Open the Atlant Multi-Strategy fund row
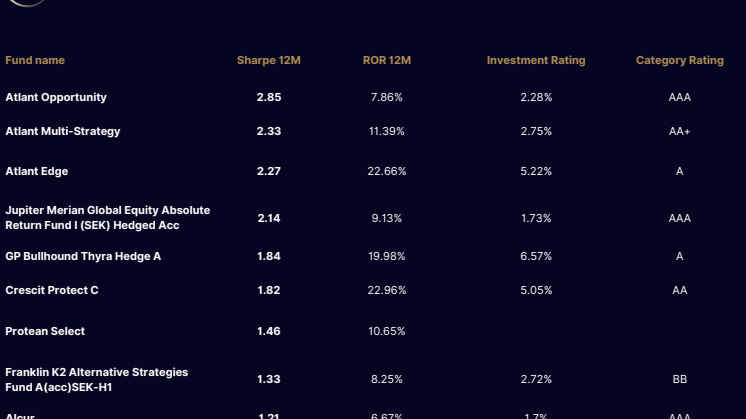This screenshot has width=746, height=419. (63, 132)
